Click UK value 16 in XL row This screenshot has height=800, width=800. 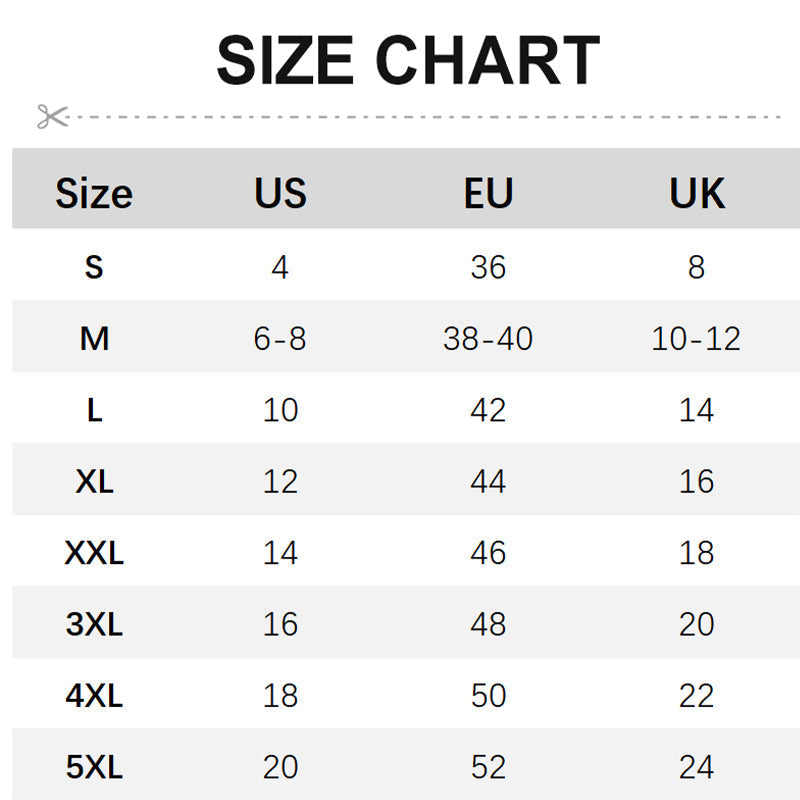[x=697, y=481]
